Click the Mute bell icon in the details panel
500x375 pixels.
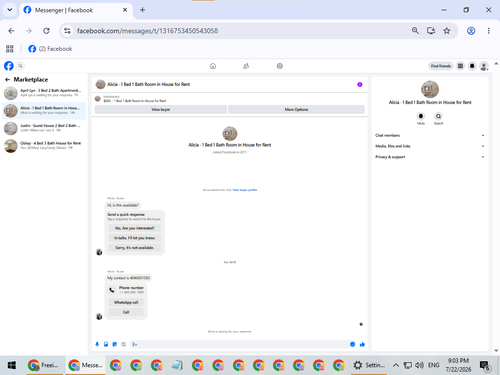point(421,116)
